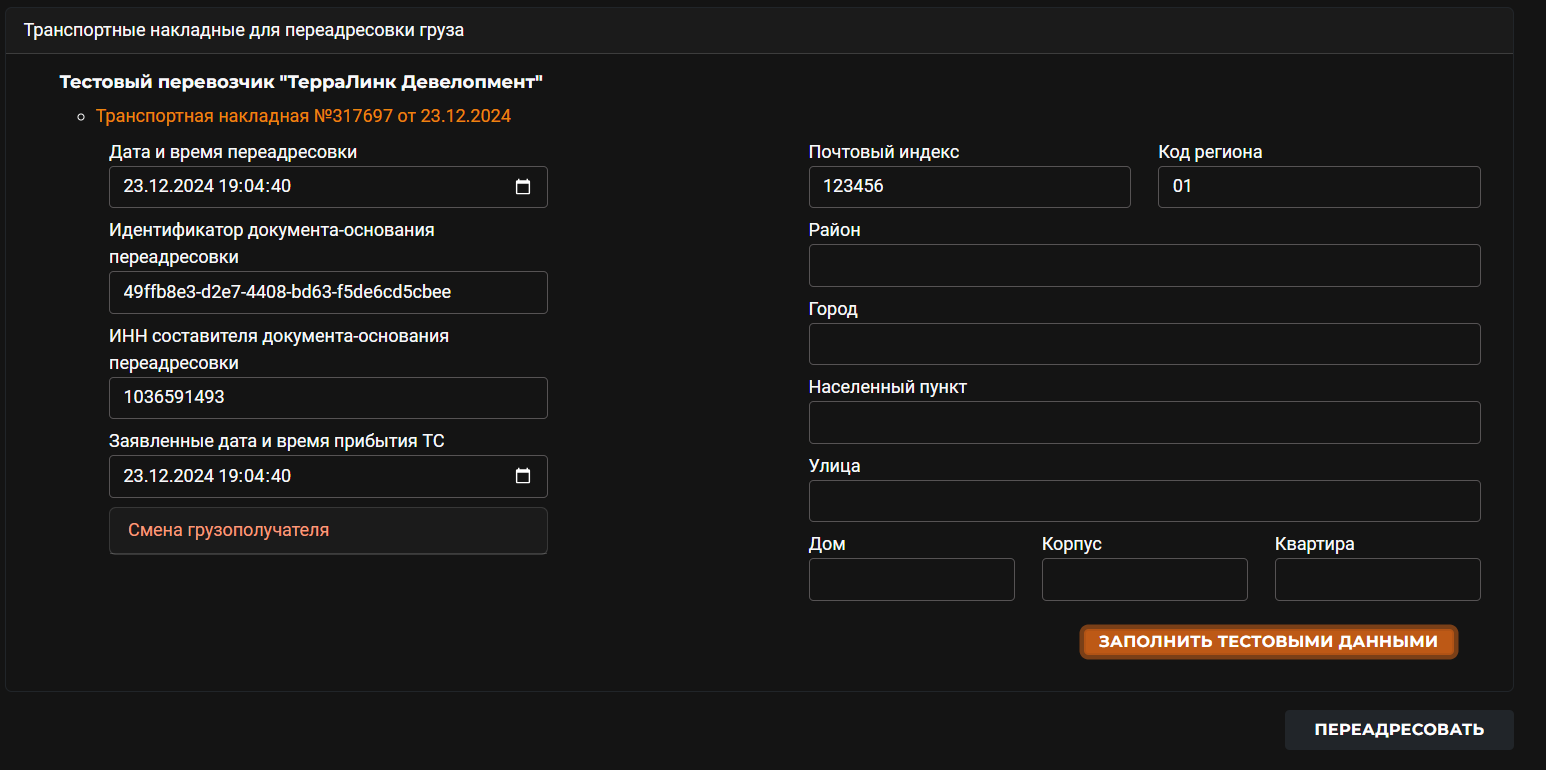This screenshot has width=1546, height=770.
Task: Edit the Код региона field
Action: [x=1319, y=187]
